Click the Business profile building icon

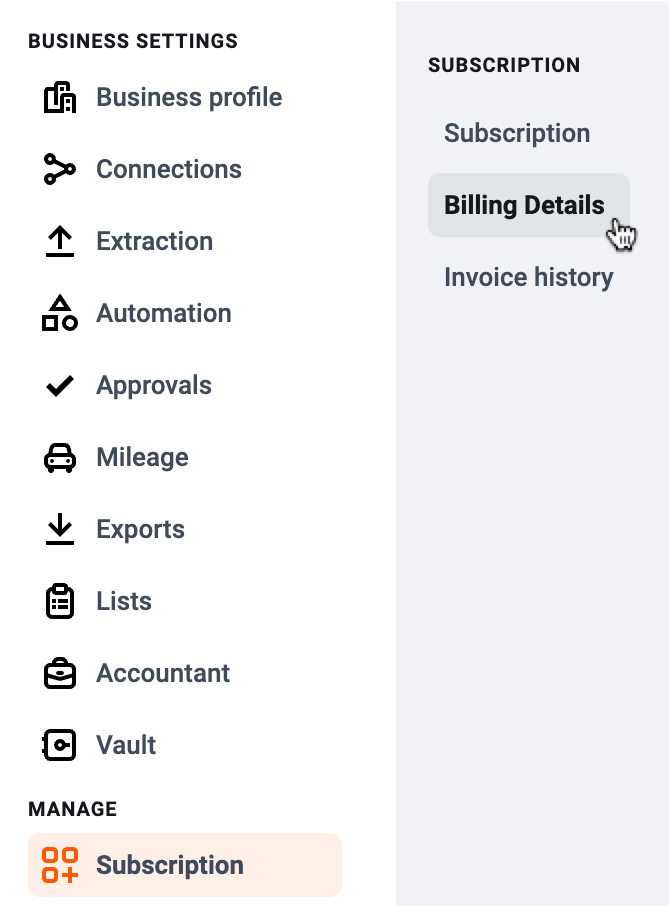point(60,97)
